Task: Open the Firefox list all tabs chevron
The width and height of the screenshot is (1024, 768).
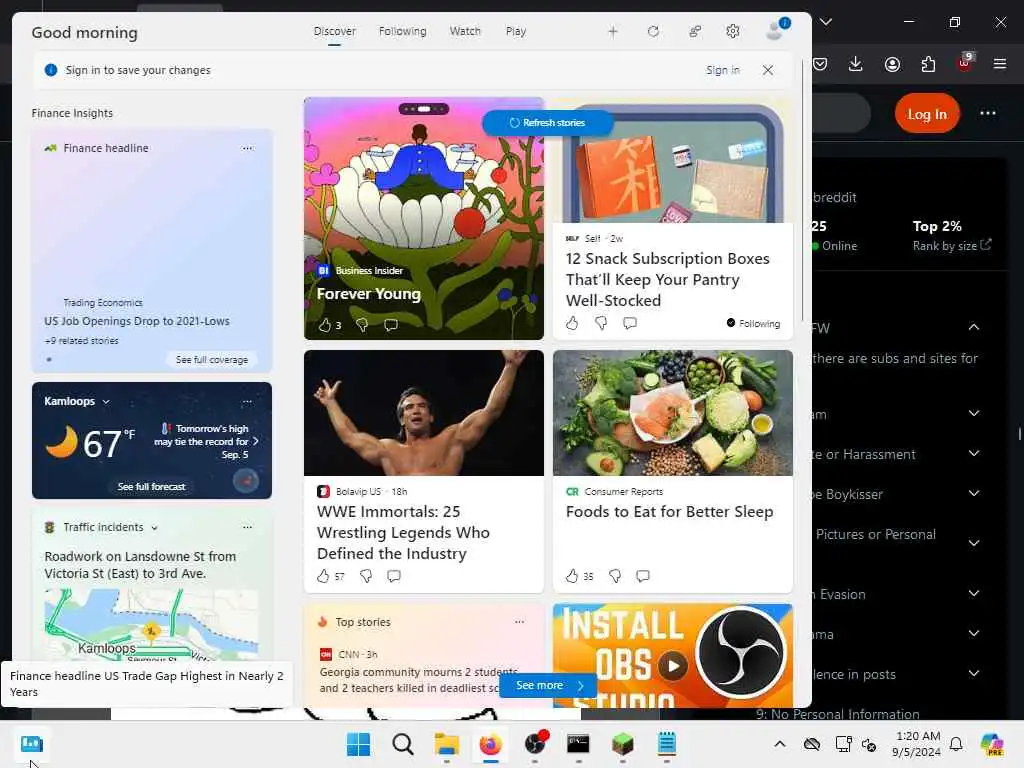Action: click(826, 22)
